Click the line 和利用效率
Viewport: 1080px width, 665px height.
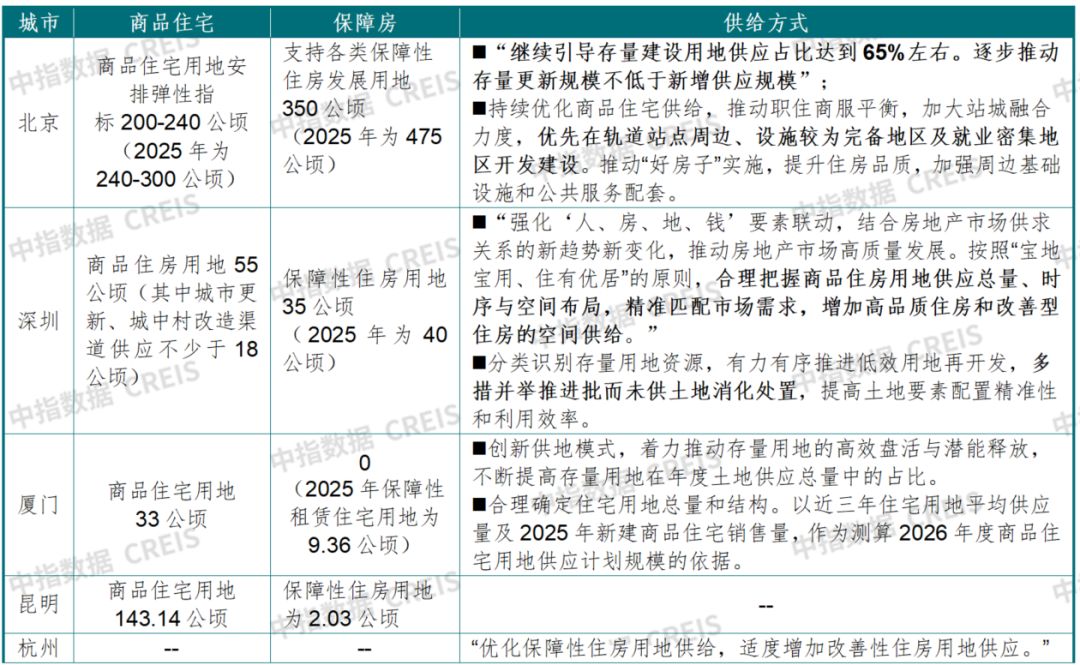(525, 419)
